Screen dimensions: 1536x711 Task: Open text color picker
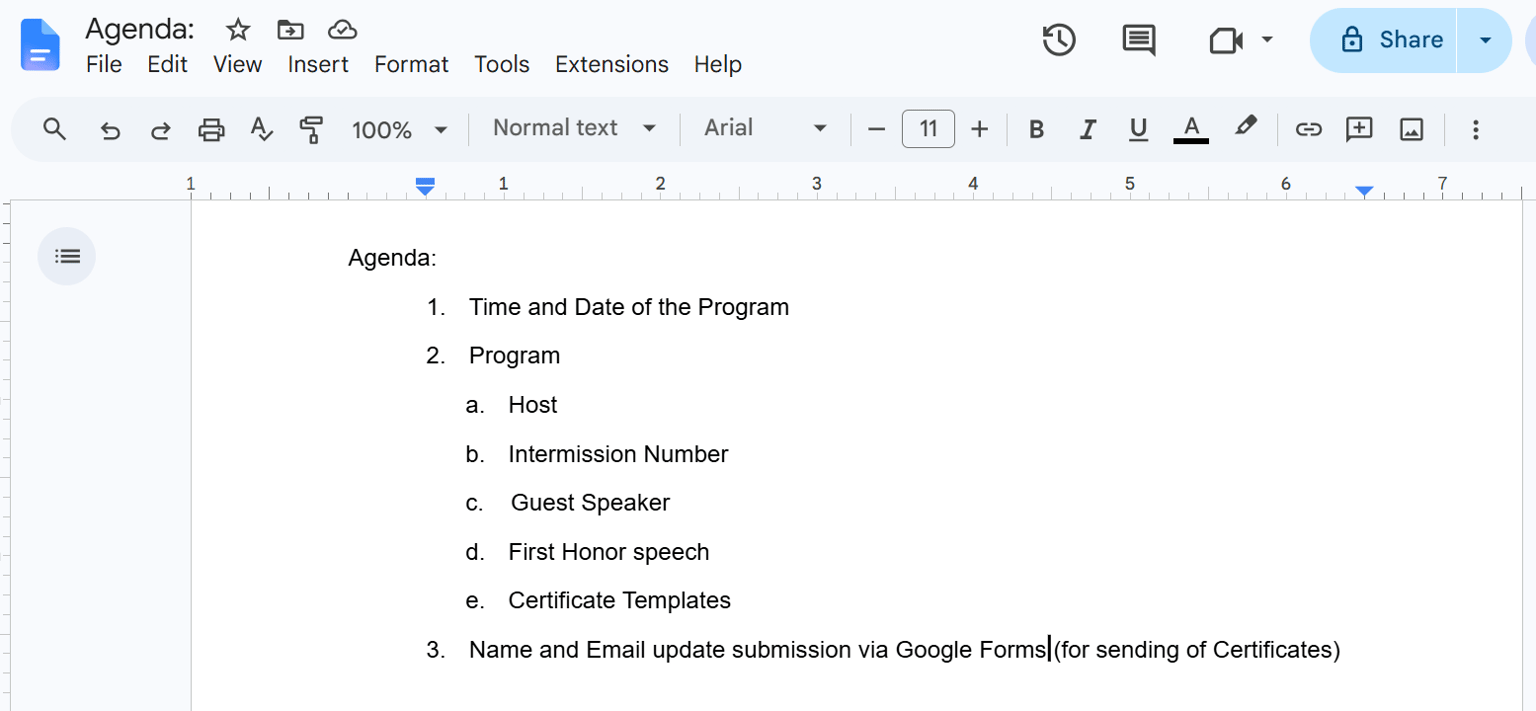pyautogui.click(x=1190, y=129)
